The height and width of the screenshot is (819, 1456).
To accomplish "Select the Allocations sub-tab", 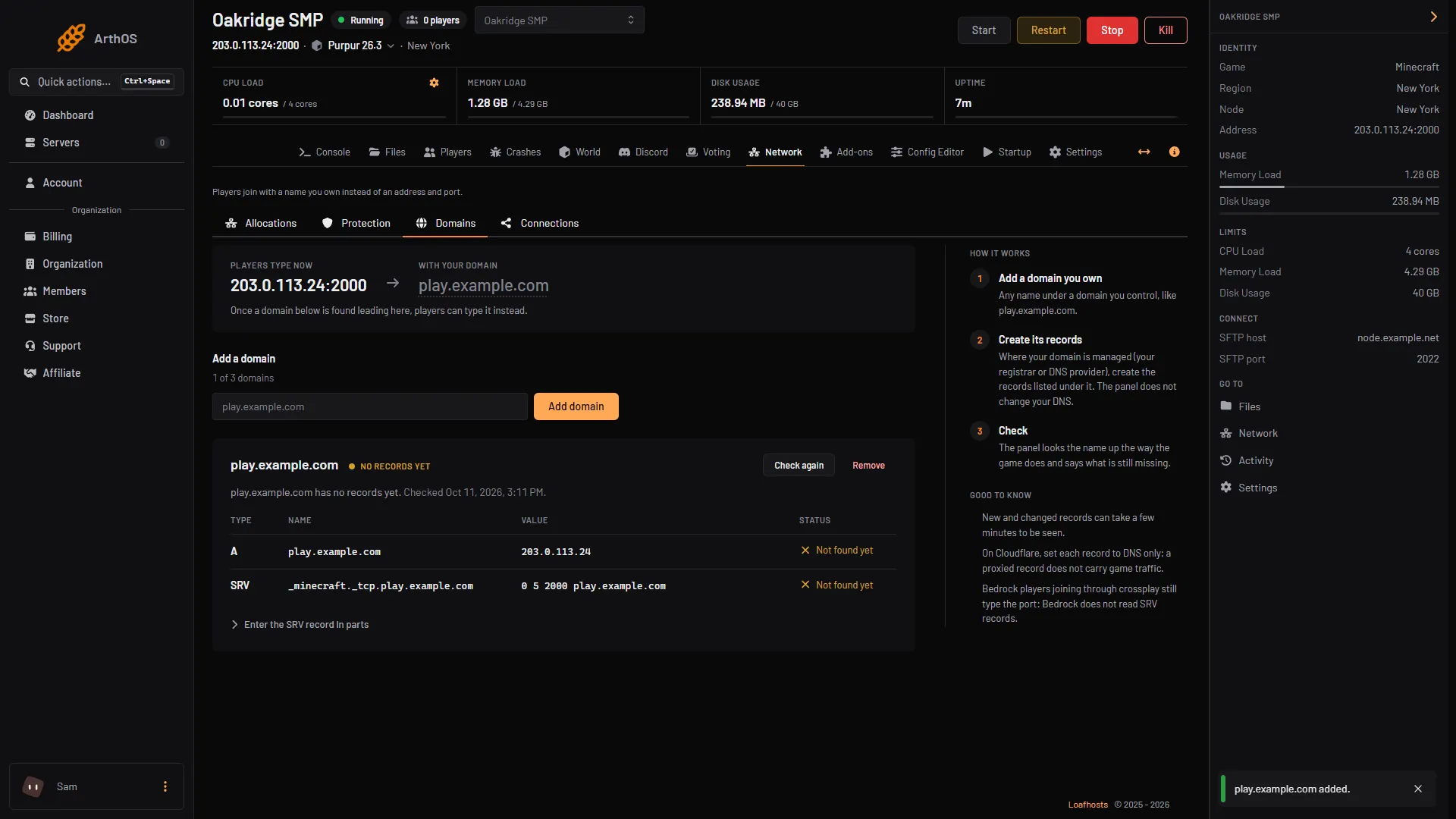I will (x=261, y=223).
